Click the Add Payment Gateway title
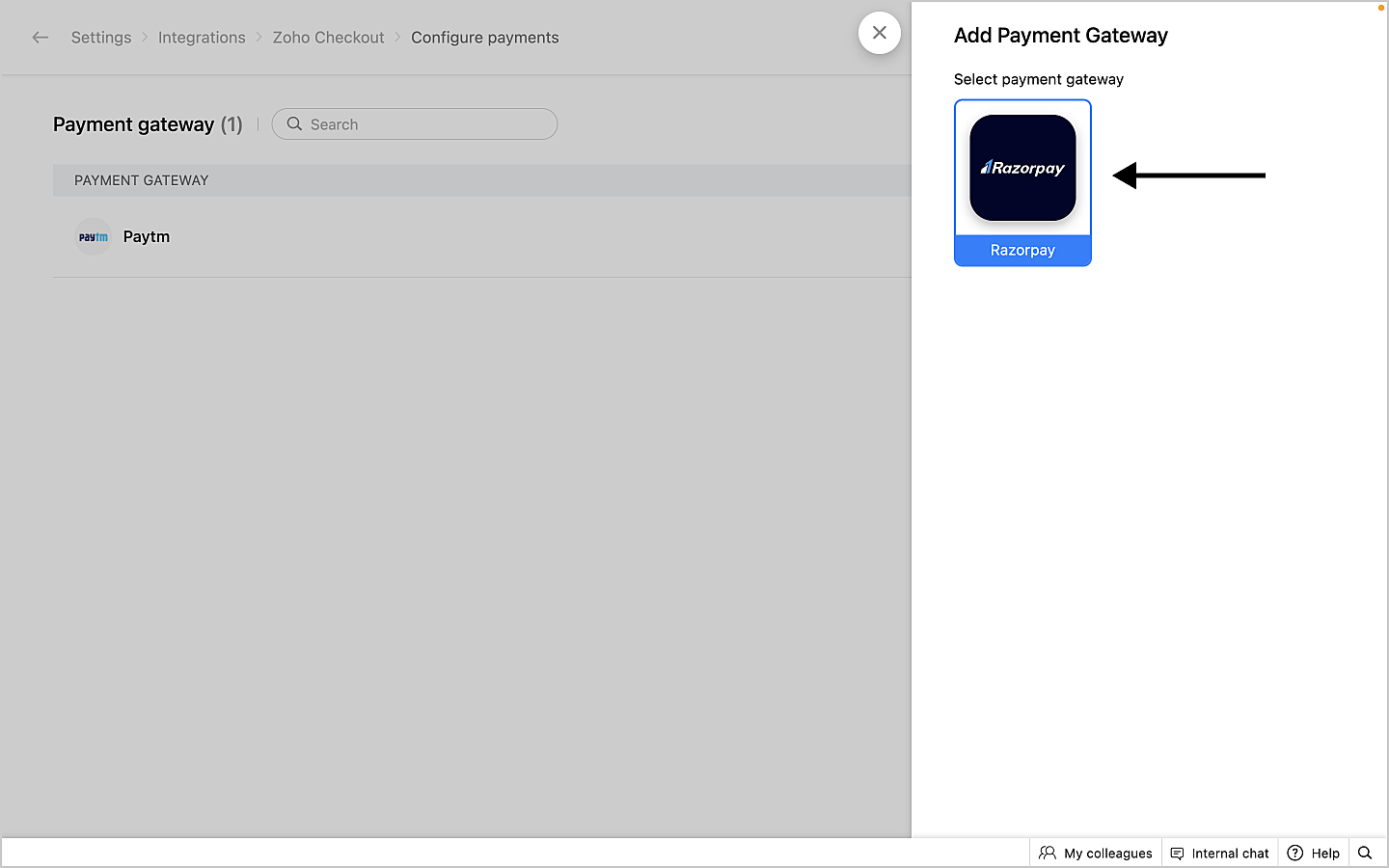The height and width of the screenshot is (868, 1389). [1061, 36]
